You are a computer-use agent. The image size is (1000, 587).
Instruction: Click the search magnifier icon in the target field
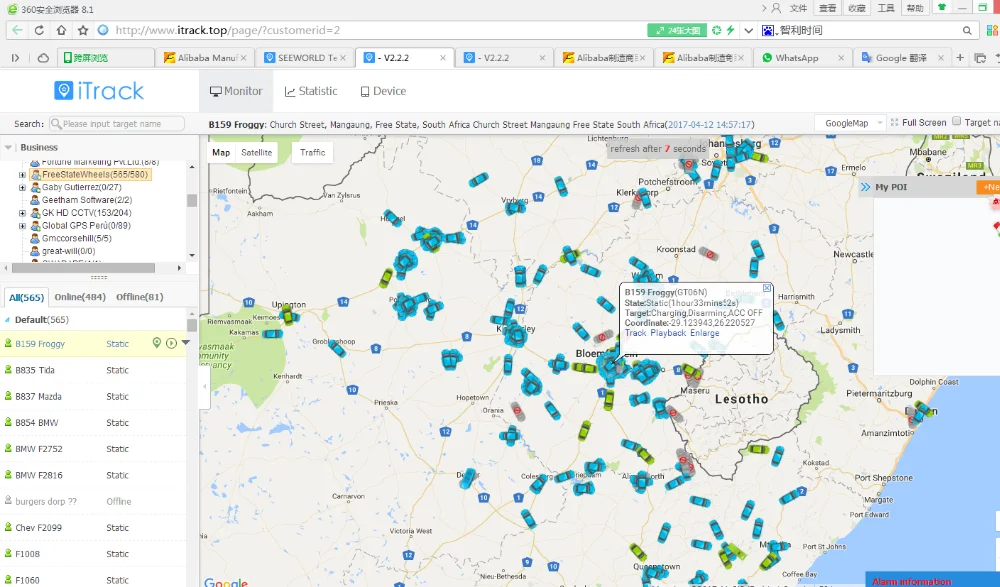(55, 124)
